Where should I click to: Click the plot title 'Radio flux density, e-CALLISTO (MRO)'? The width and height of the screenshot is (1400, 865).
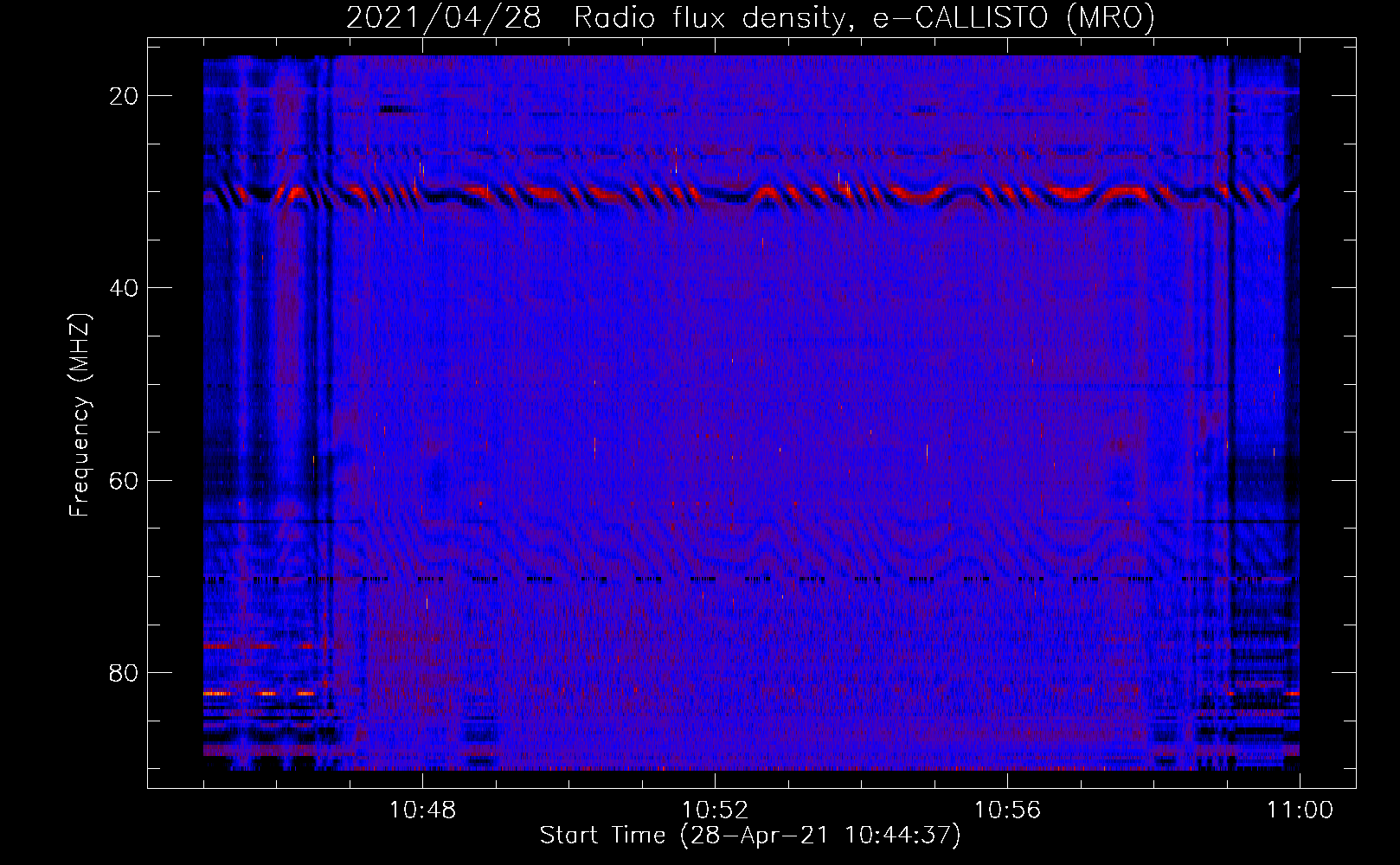(864, 17)
